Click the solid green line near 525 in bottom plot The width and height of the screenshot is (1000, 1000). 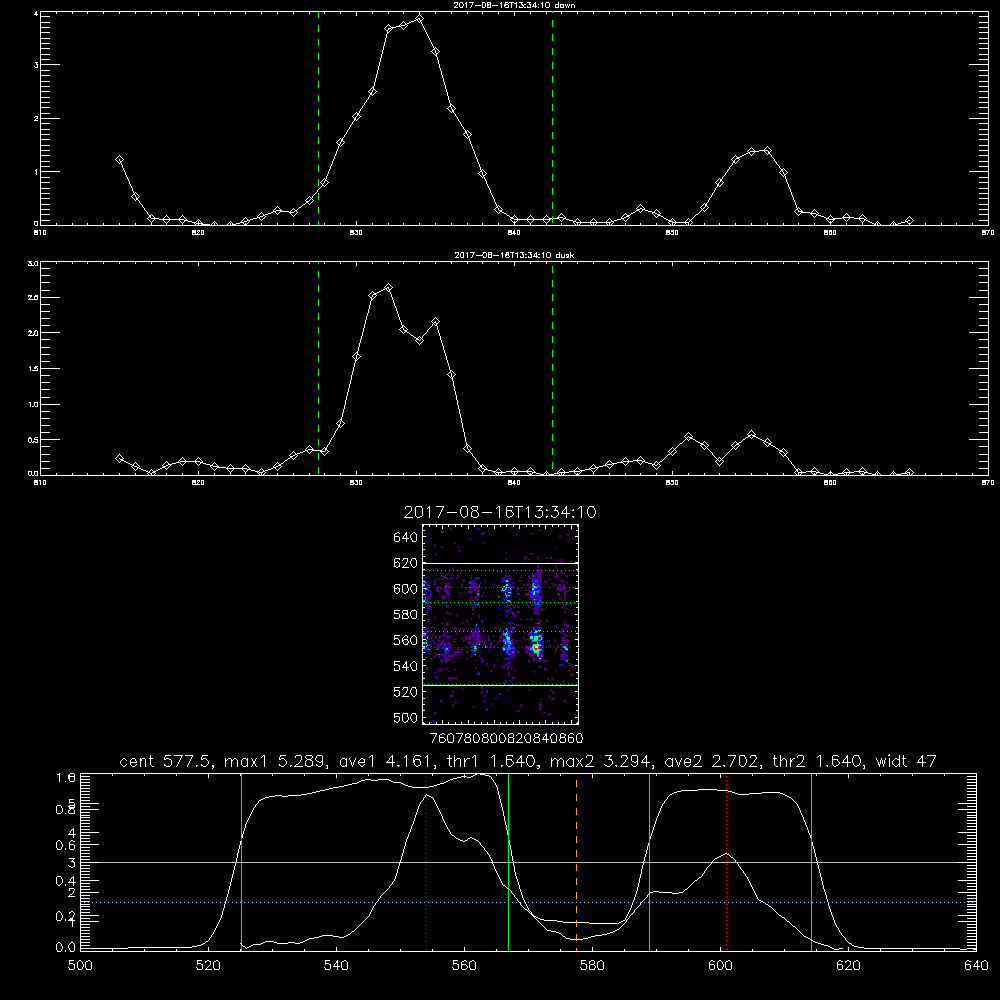pos(241,861)
